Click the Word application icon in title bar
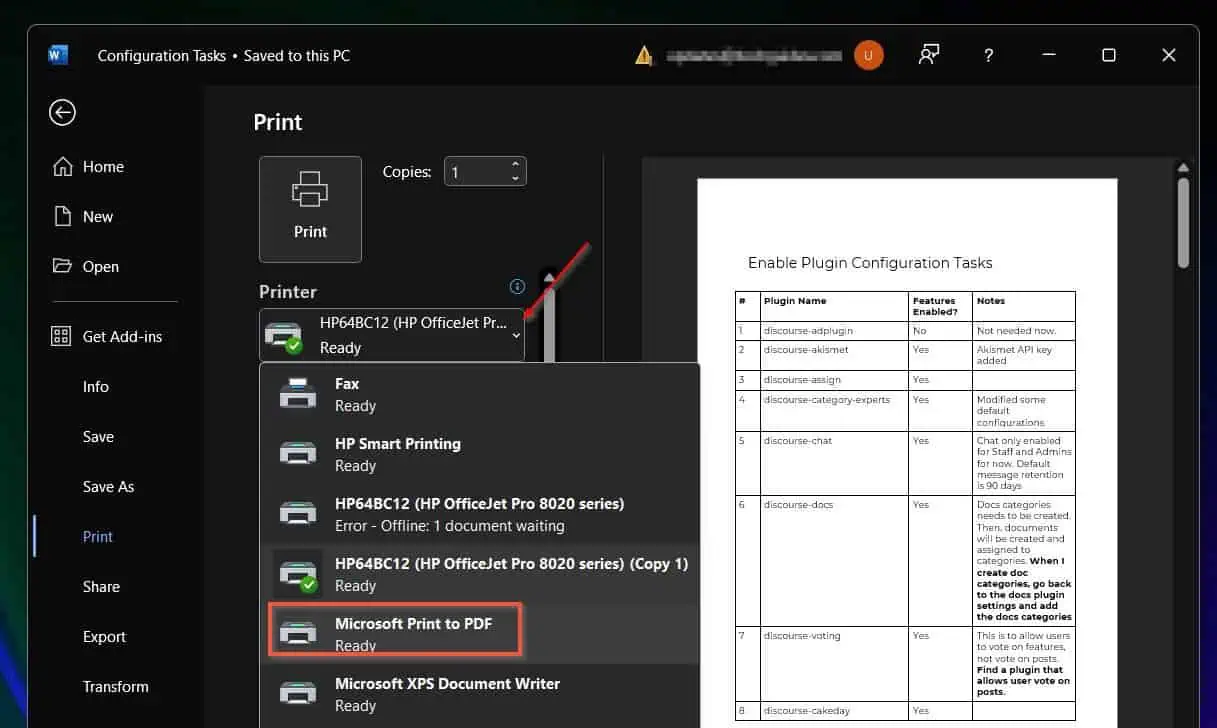The width and height of the screenshot is (1217, 728). 58,55
